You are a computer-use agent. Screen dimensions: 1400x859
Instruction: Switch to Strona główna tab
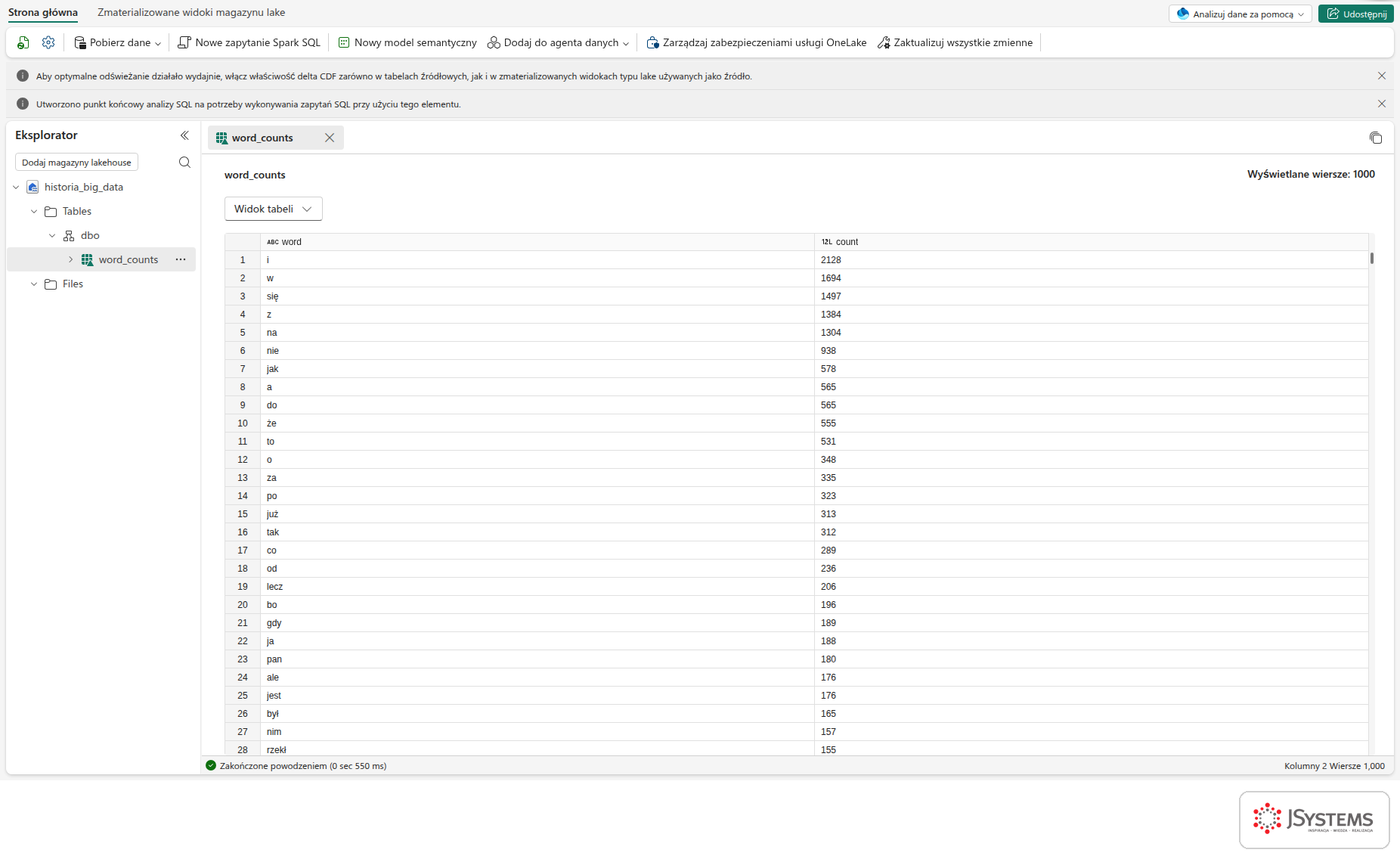point(43,13)
